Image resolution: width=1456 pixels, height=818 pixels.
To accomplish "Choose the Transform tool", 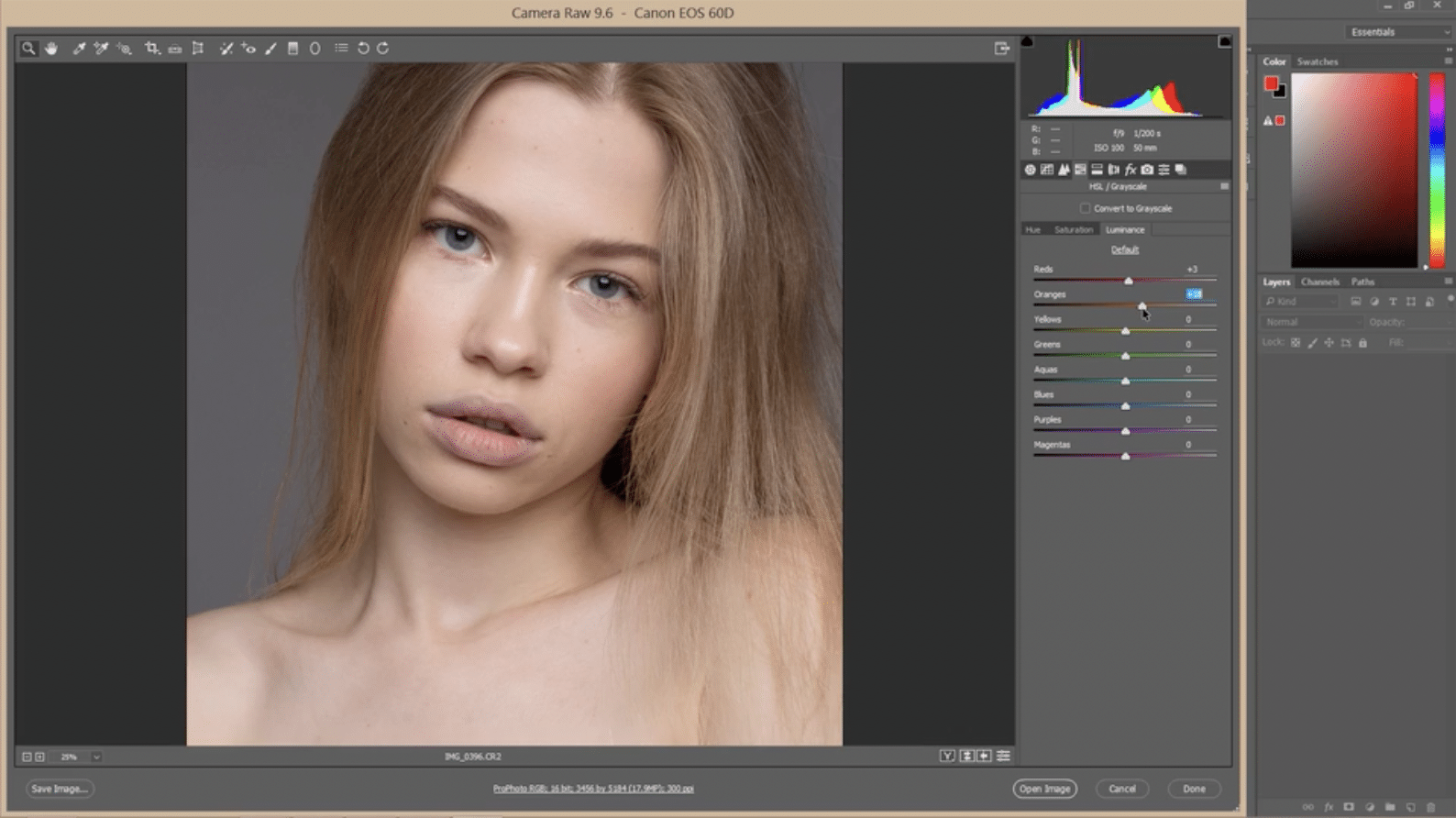I will pyautogui.click(x=197, y=48).
